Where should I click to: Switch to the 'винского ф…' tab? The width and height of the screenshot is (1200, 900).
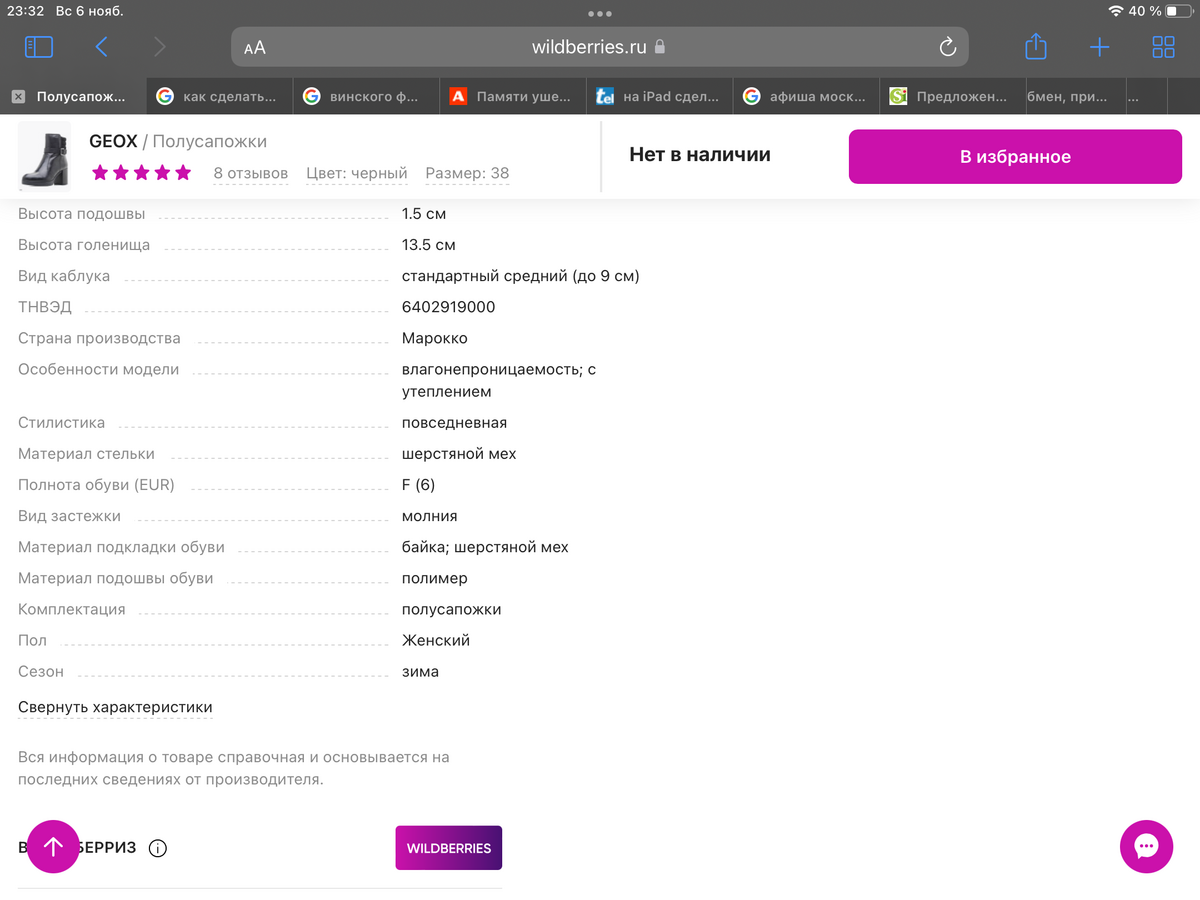(367, 97)
